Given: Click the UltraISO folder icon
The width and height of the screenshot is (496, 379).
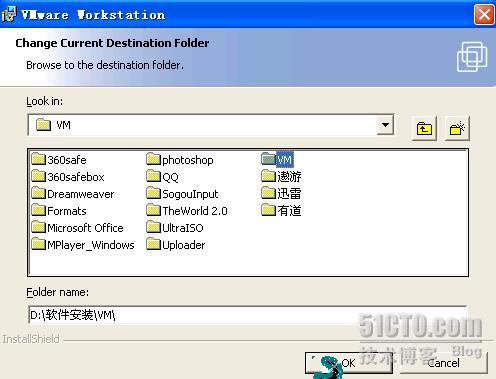Looking at the screenshot, I should [x=153, y=227].
